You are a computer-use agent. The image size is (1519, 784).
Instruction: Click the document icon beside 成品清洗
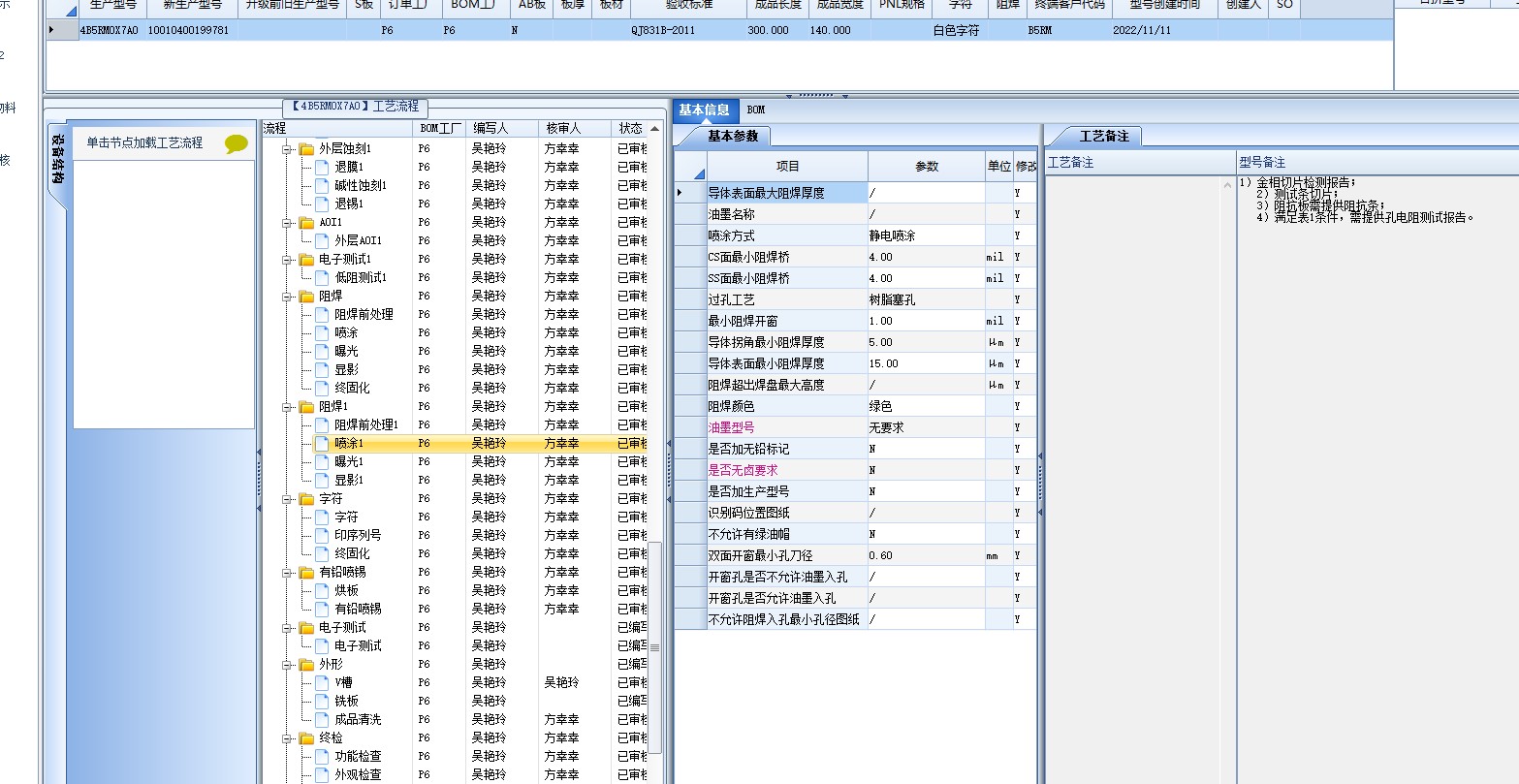point(322,720)
